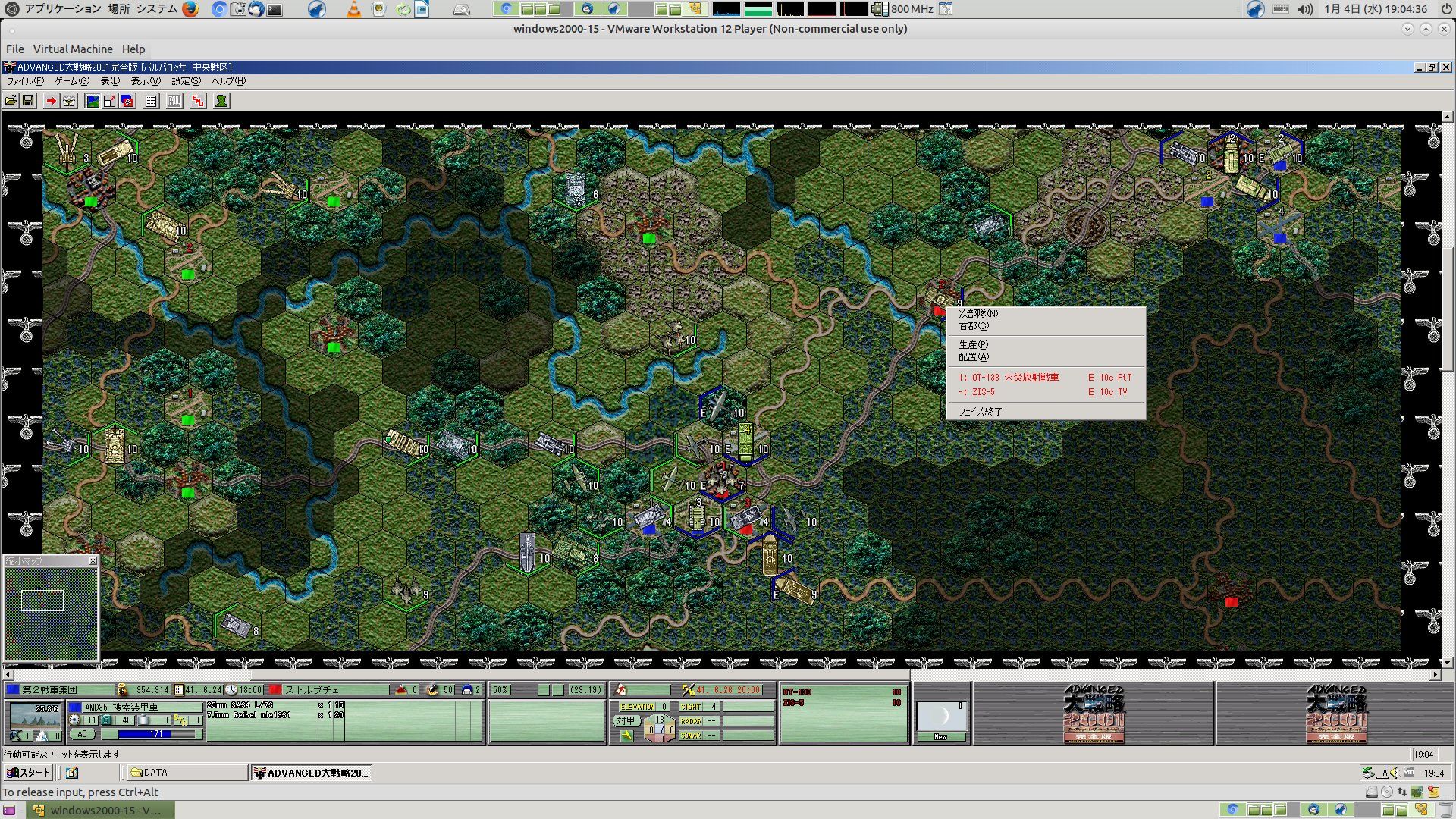This screenshot has width=1456, height=819.
Task: Click the blue 第2戦車集団 flag swatch
Action: [x=12, y=690]
